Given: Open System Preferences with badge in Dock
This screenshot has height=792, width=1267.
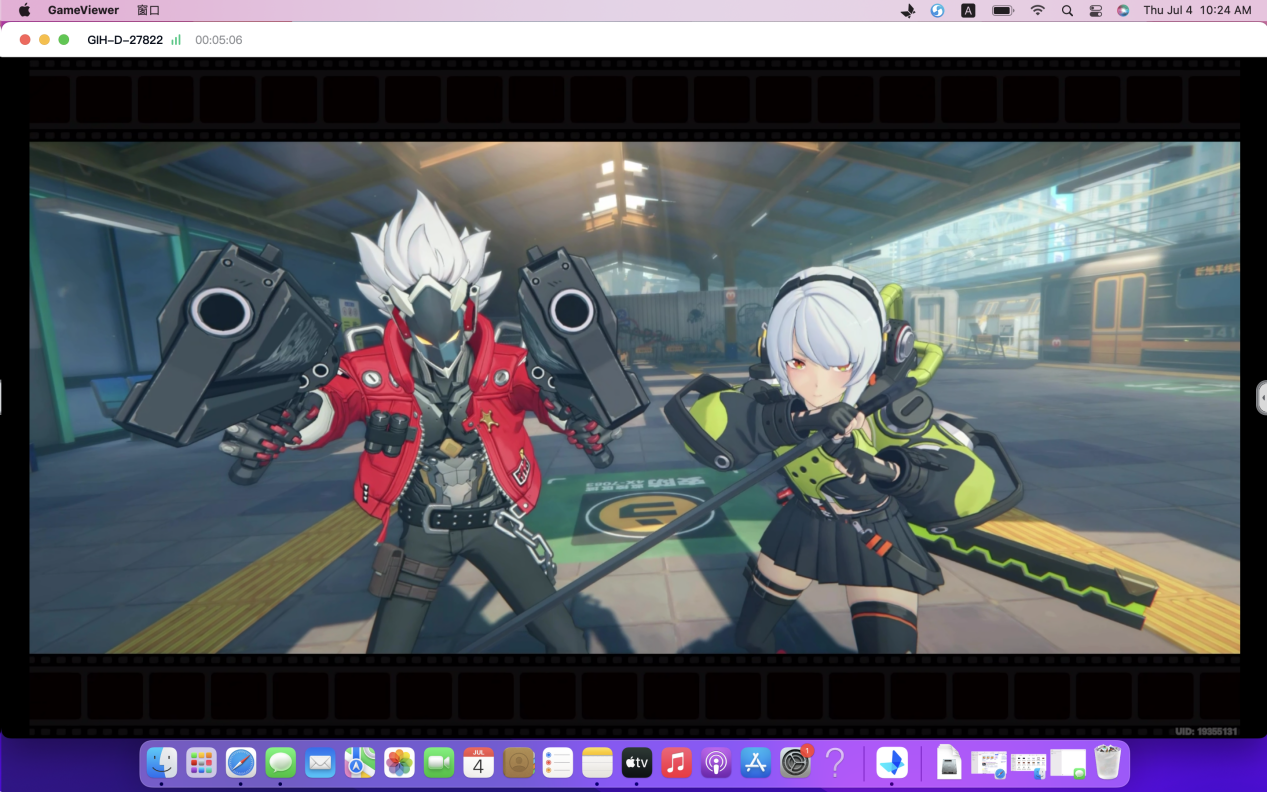Looking at the screenshot, I should click(795, 763).
